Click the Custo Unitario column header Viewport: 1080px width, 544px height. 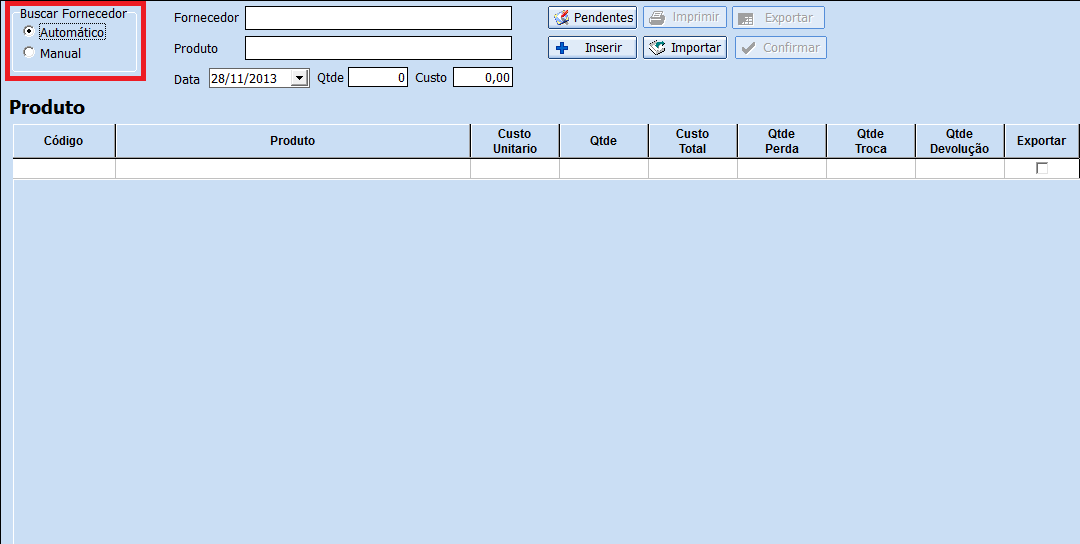coord(514,141)
